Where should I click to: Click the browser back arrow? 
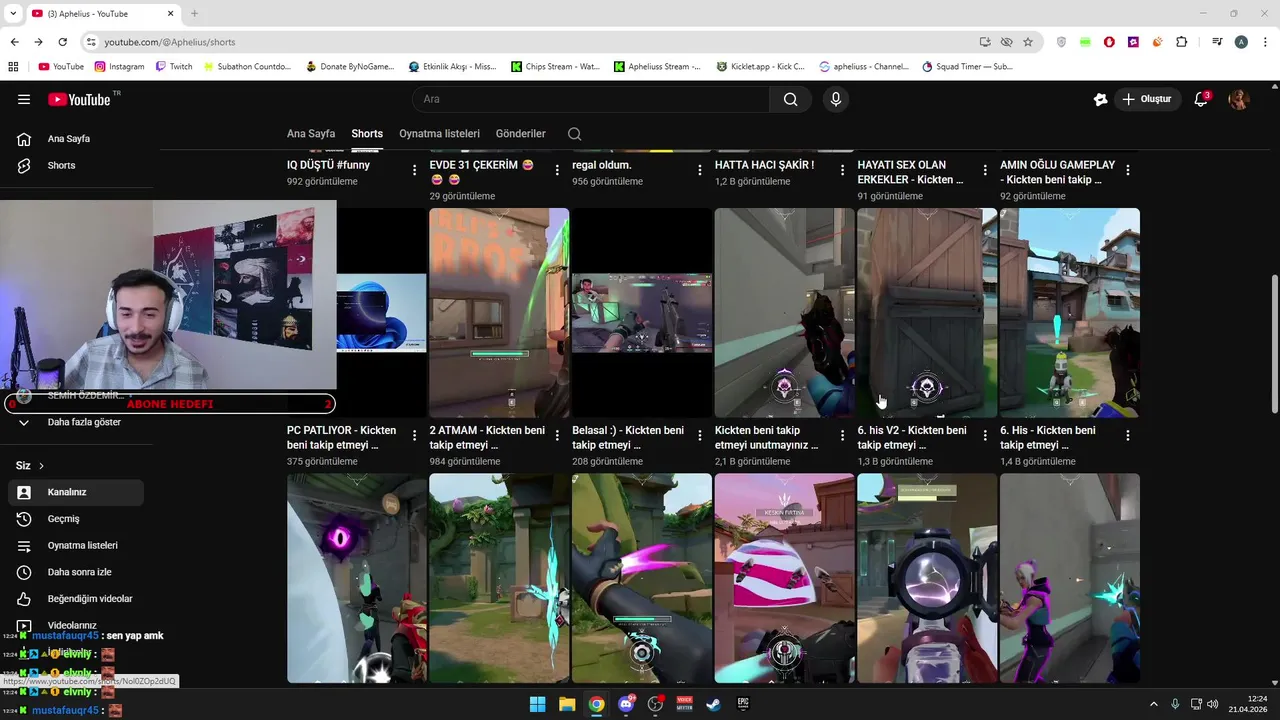[x=14, y=42]
